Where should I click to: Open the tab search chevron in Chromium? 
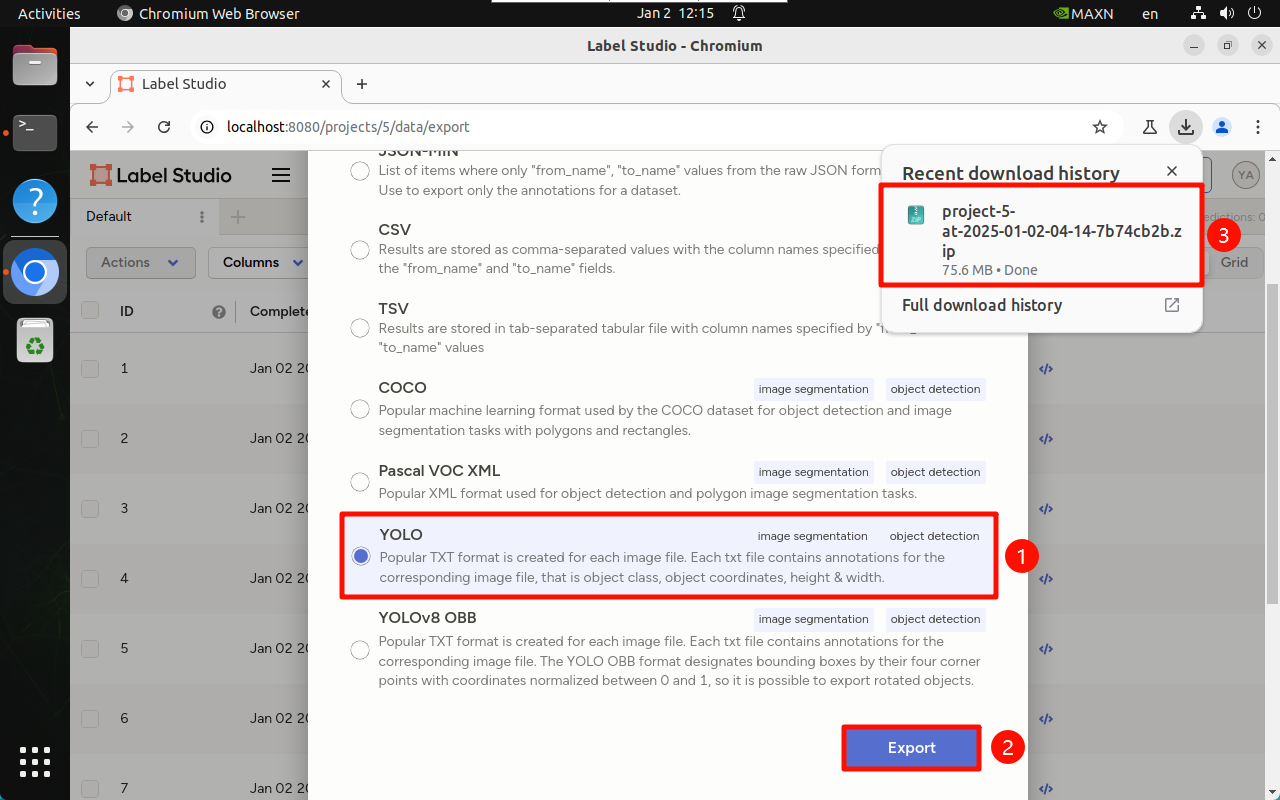click(x=90, y=84)
